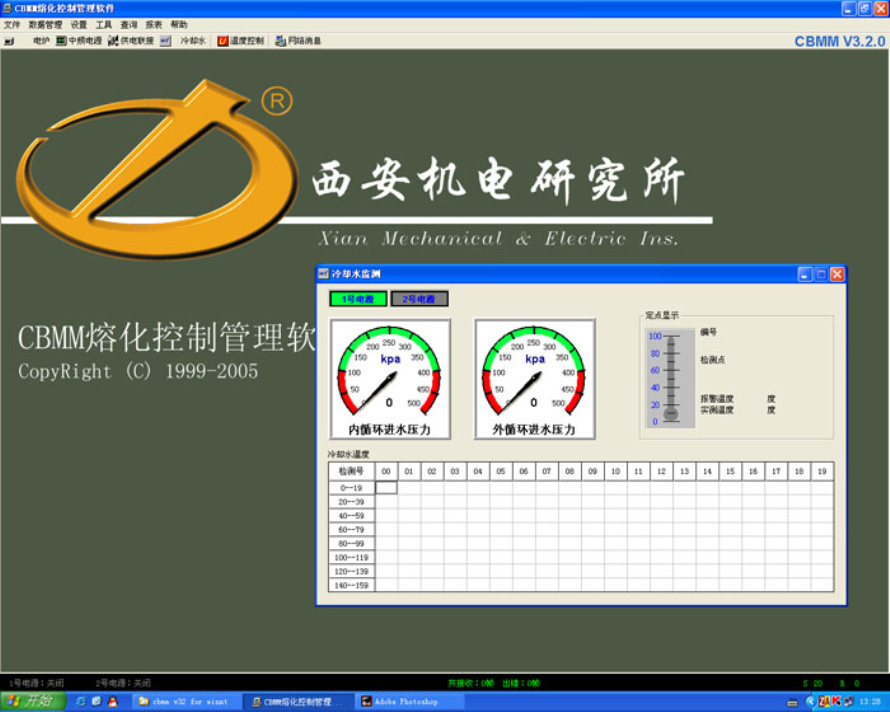
Task: Click the 140--159 row header
Action: (x=351, y=585)
